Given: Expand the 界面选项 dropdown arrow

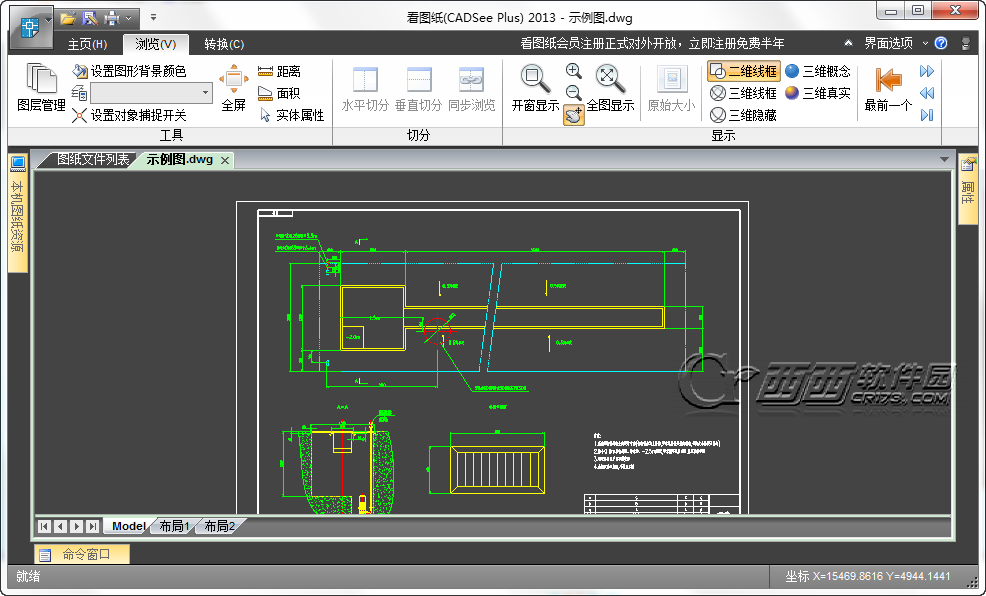Looking at the screenshot, I should click(925, 43).
